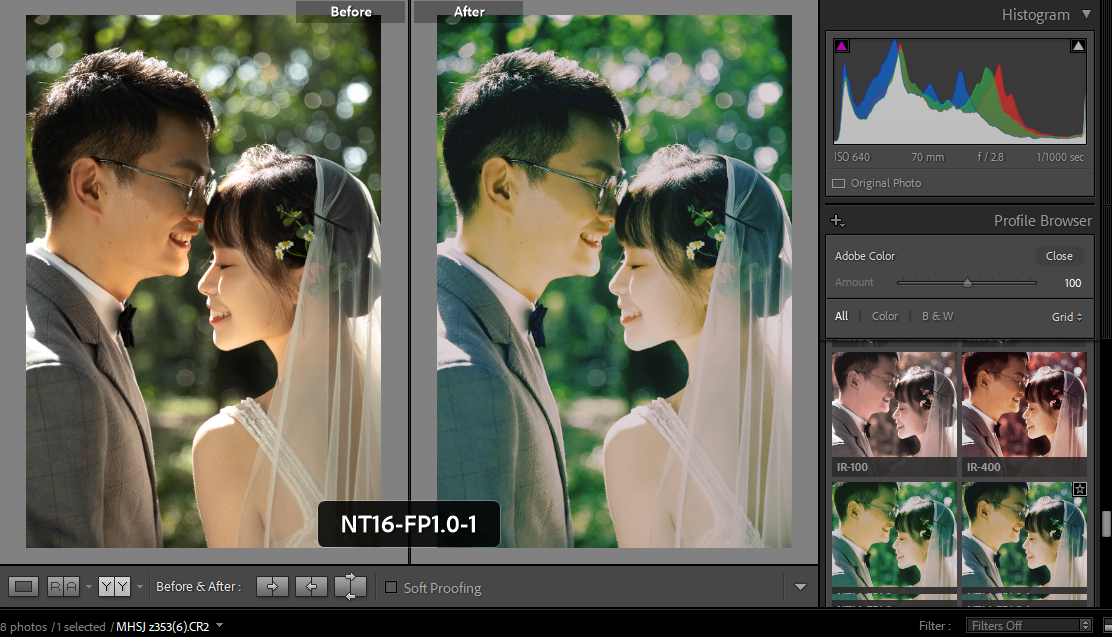Click the RA reference view button
Image resolution: width=1112 pixels, height=637 pixels.
click(63, 587)
